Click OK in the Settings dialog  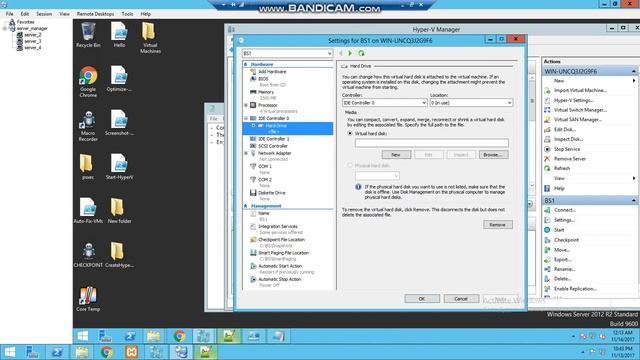[422, 299]
